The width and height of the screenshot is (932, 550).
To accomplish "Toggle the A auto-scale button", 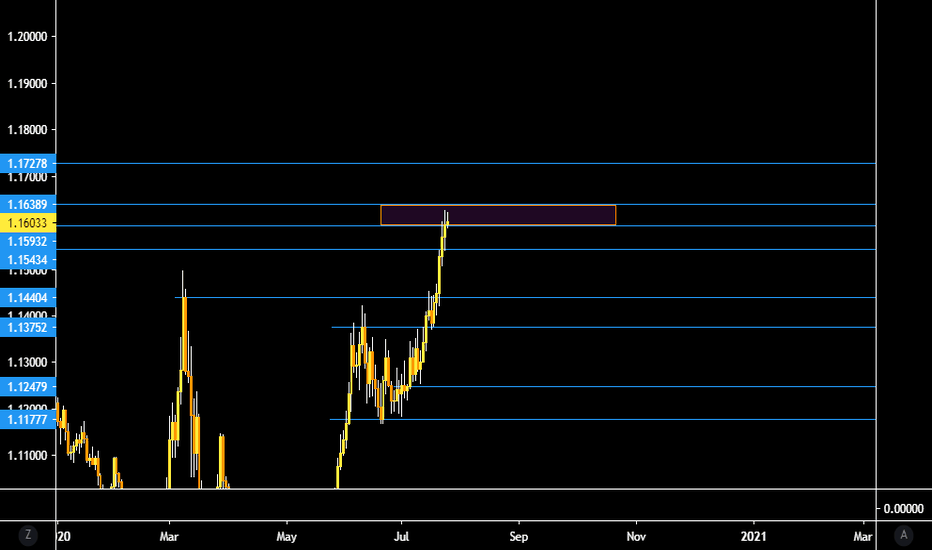I will (903, 535).
